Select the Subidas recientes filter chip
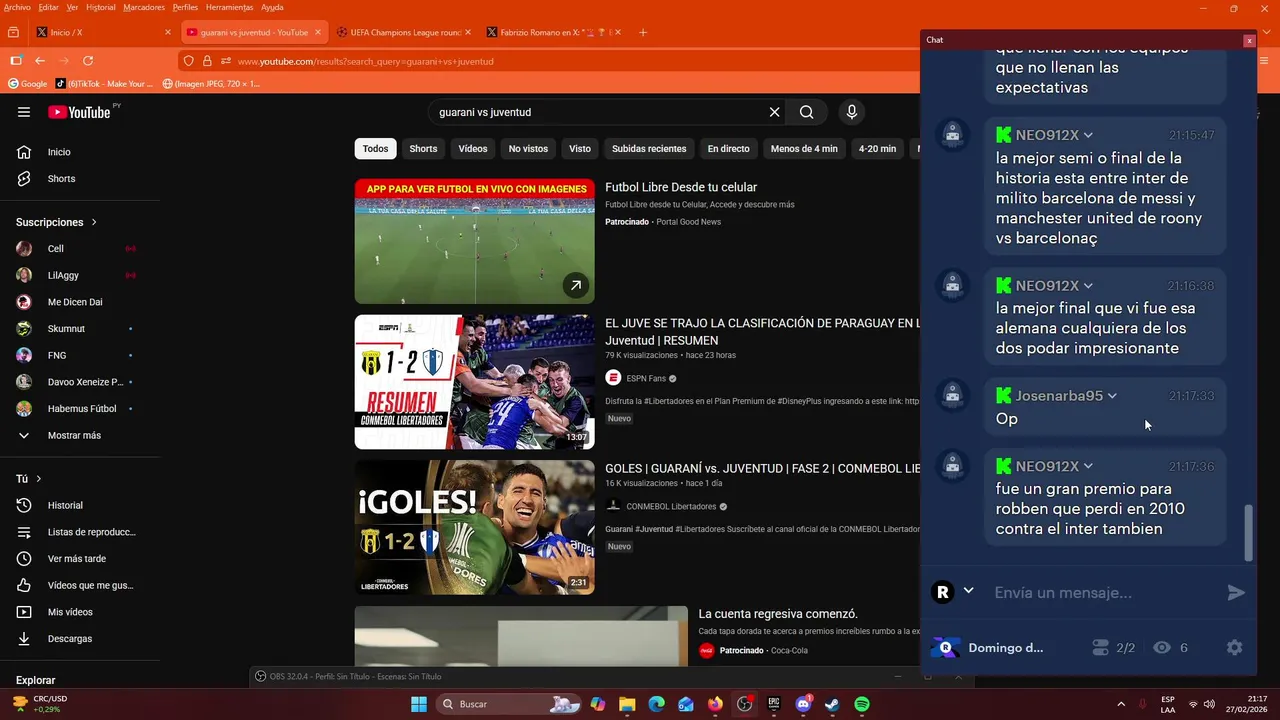Screen dimensions: 1280x720 click(x=649, y=149)
